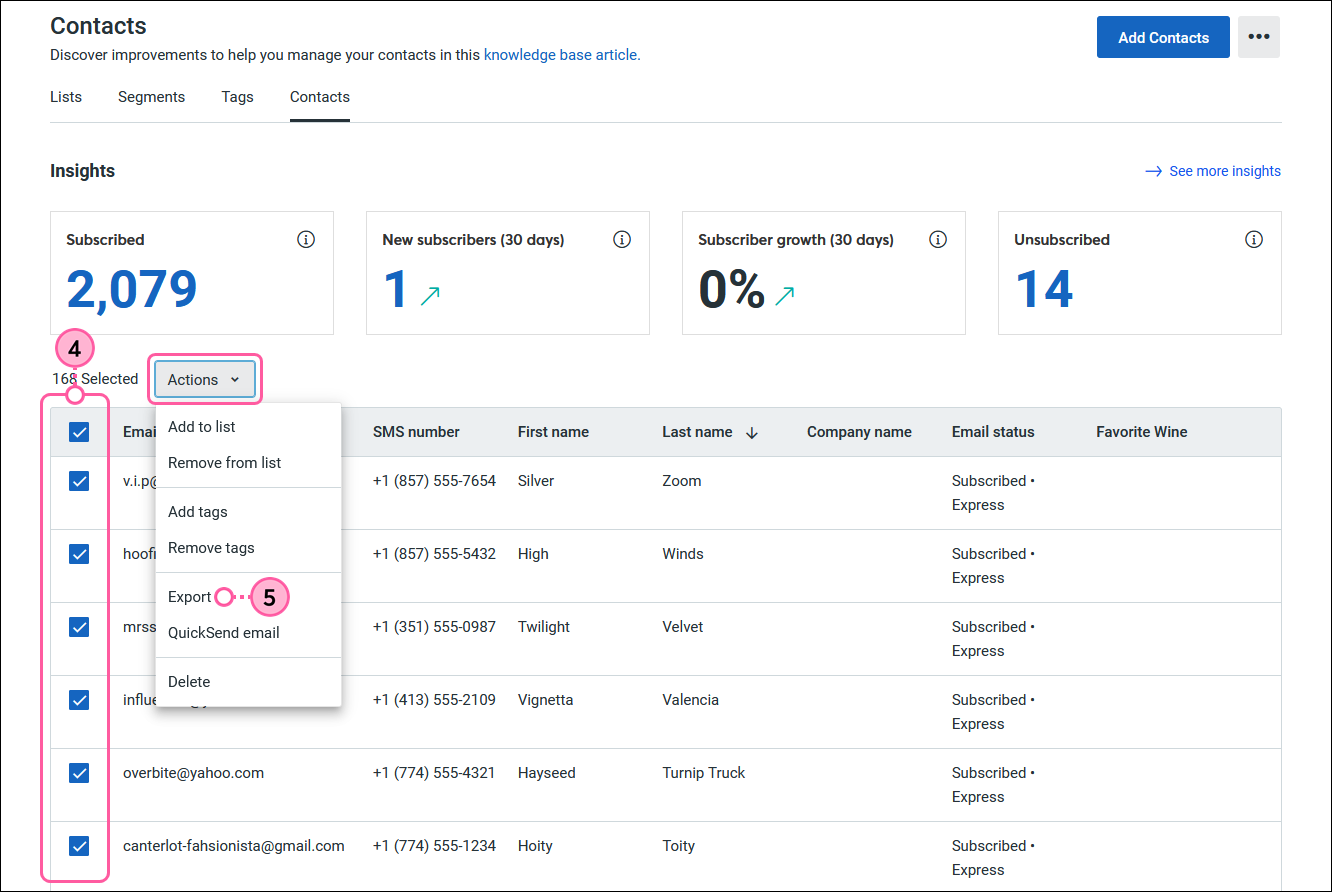Click the SMS number column header
The height and width of the screenshot is (892, 1332).
coord(416,432)
